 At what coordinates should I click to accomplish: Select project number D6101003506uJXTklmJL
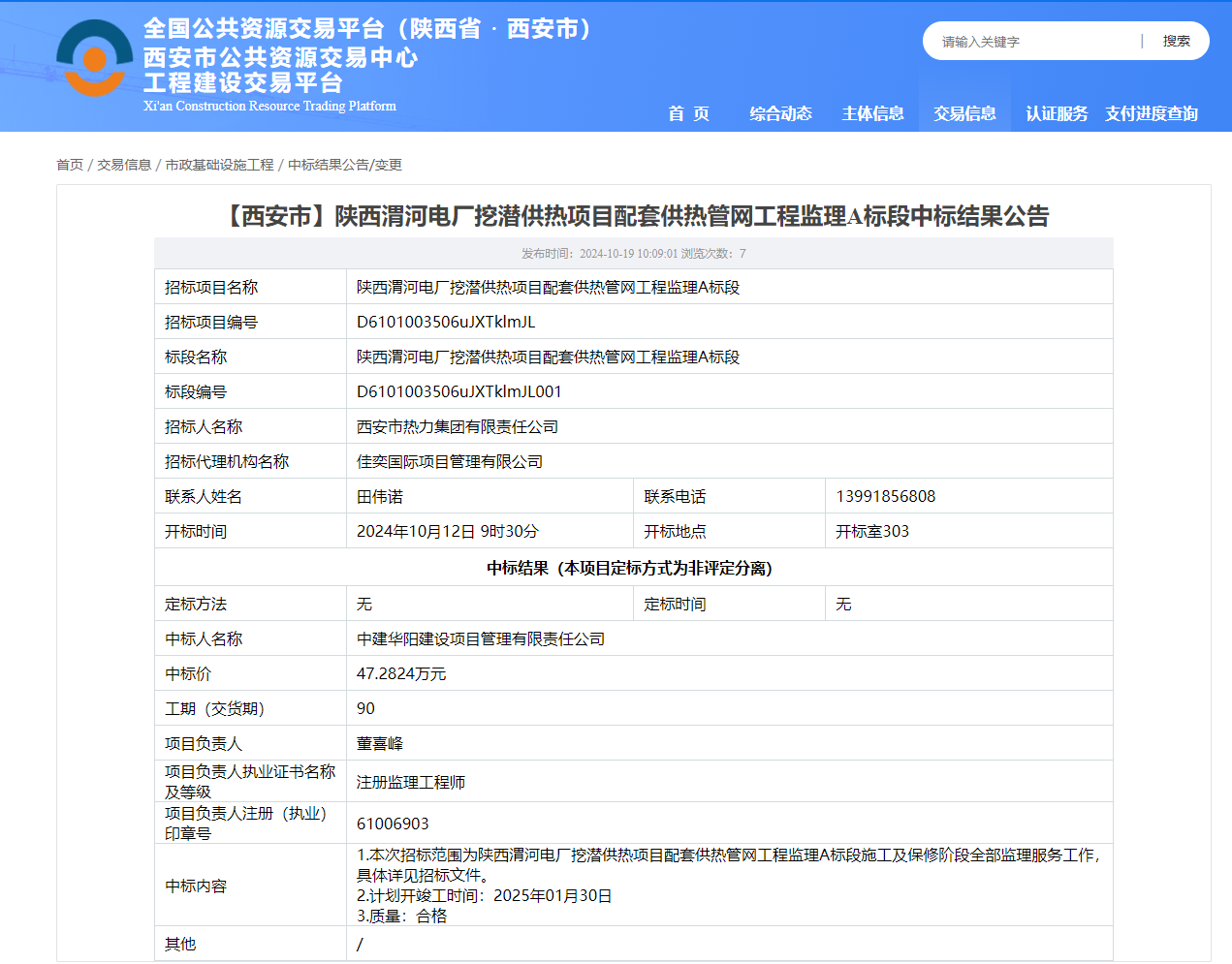tap(446, 323)
